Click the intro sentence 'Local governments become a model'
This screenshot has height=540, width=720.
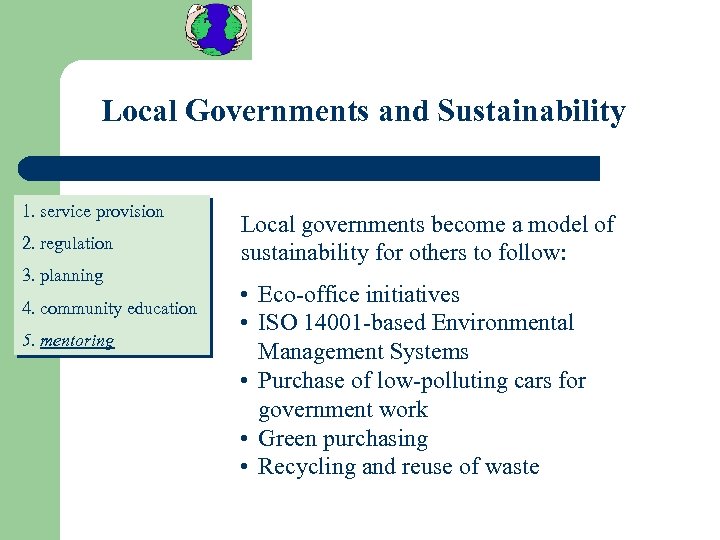(x=427, y=238)
